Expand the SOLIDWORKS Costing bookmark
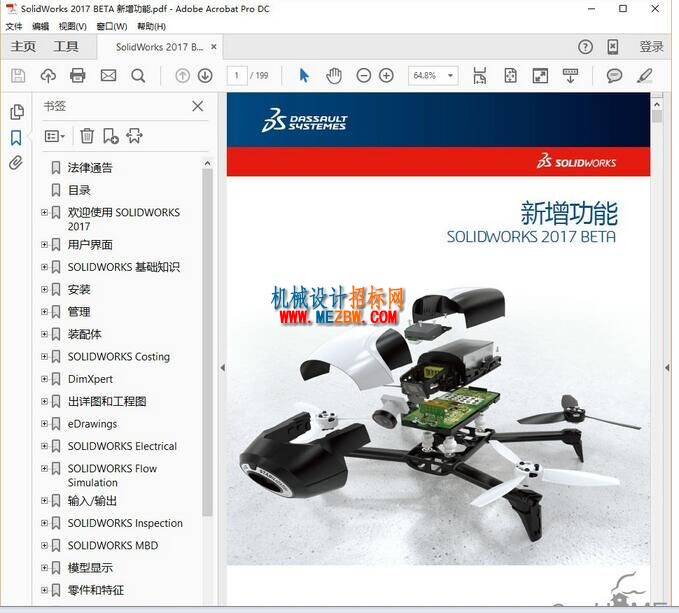 (x=44, y=356)
